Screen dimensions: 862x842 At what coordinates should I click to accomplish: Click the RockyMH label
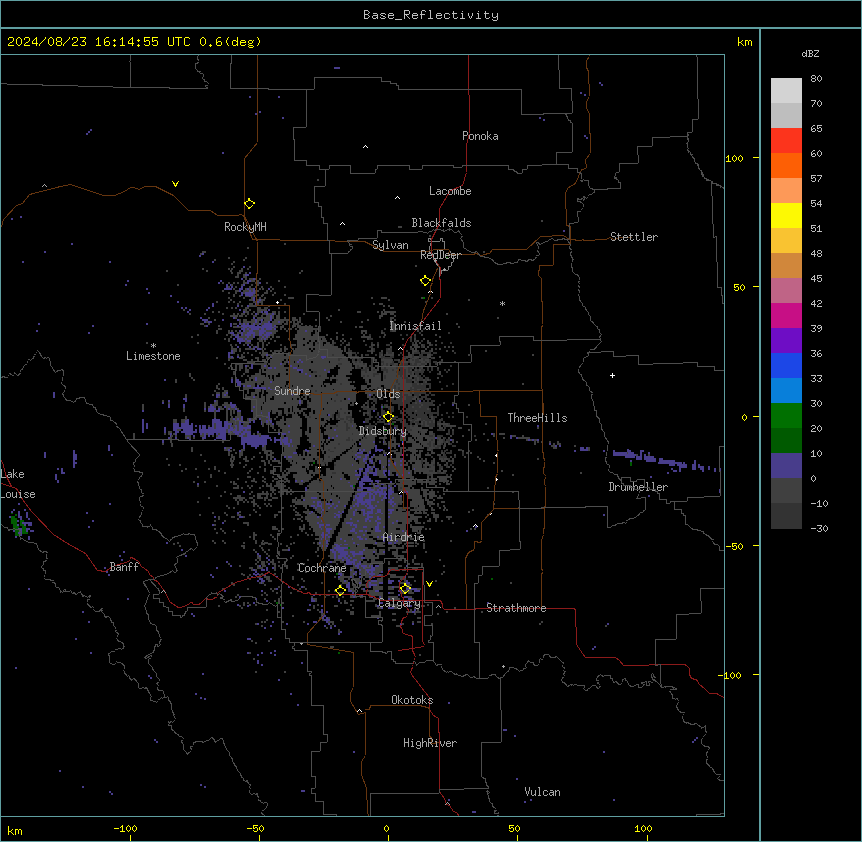coord(245,227)
